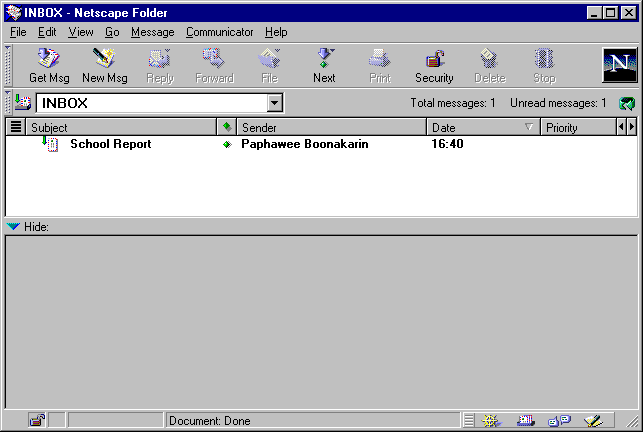
Task: Toggle unread diamond for School Report
Action: coord(227,144)
